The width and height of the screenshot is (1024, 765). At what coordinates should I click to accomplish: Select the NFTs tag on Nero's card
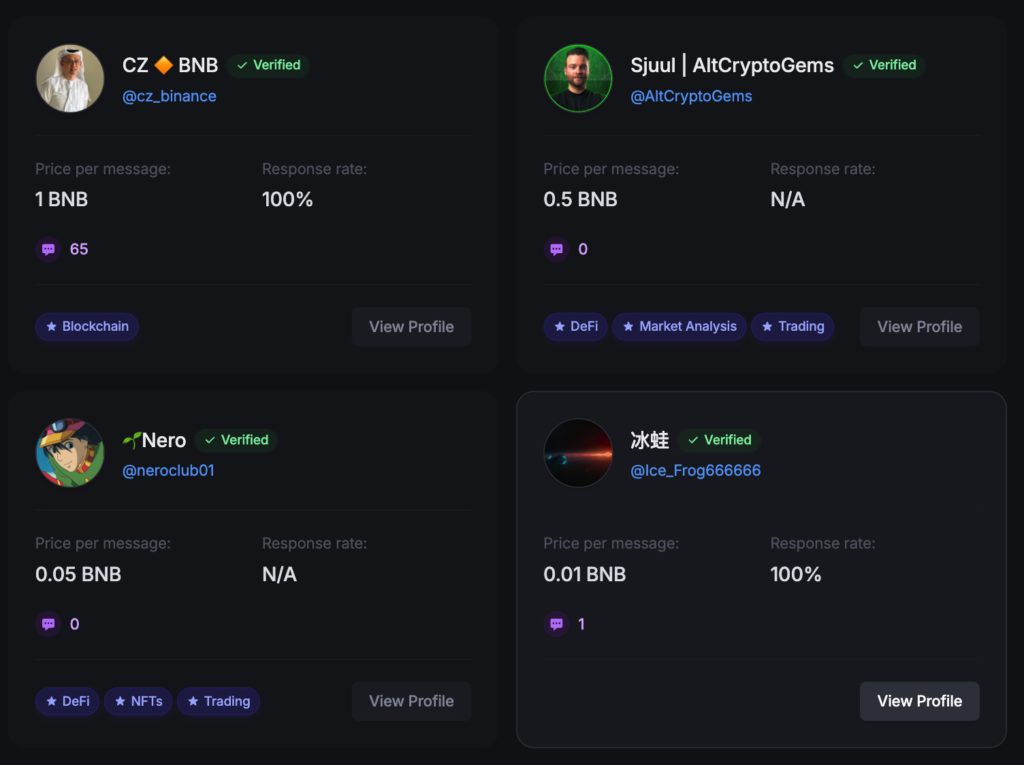coord(138,701)
